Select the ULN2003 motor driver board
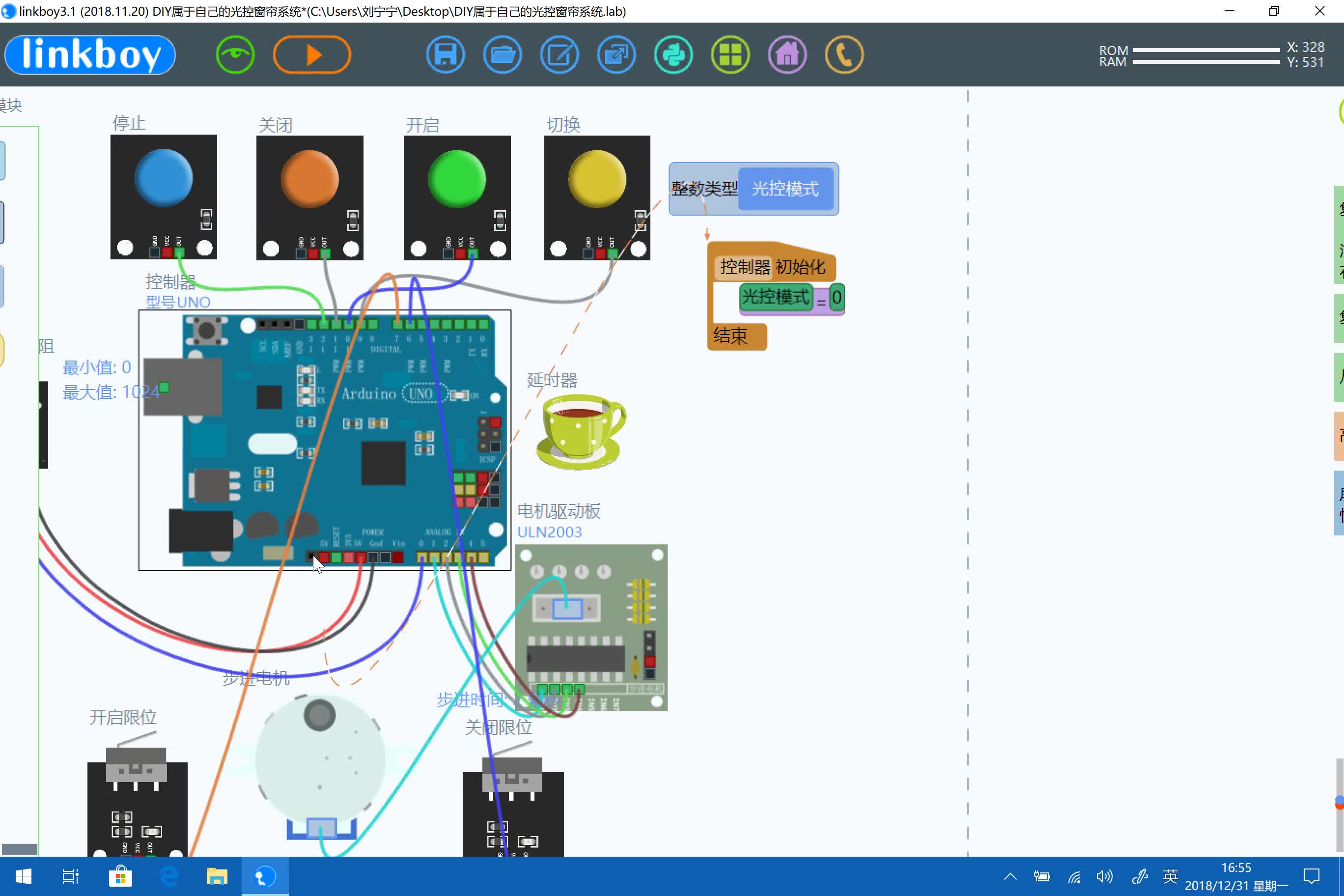This screenshot has width=1344, height=896. (x=591, y=627)
